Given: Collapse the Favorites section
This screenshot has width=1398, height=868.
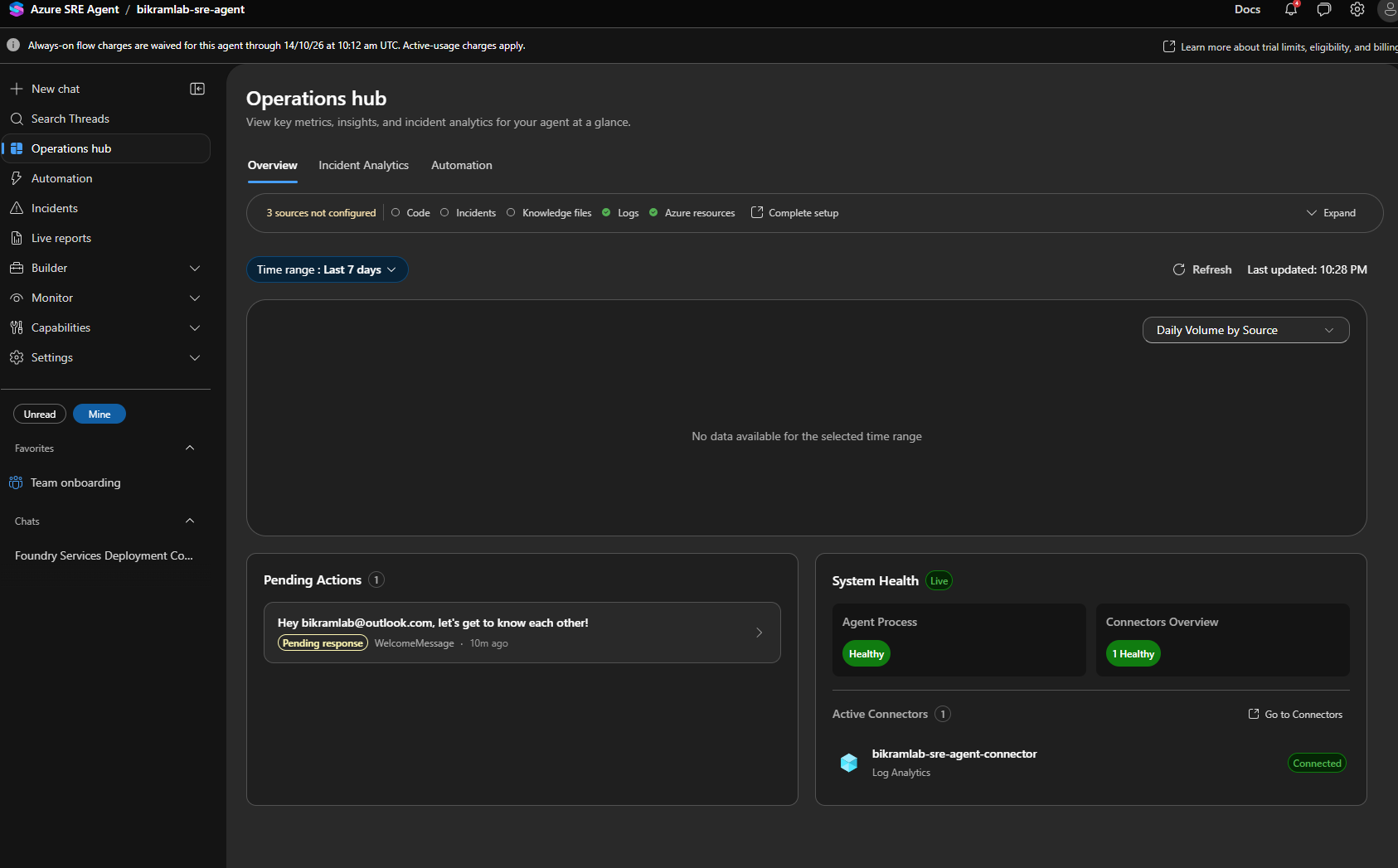Looking at the screenshot, I should [x=190, y=448].
